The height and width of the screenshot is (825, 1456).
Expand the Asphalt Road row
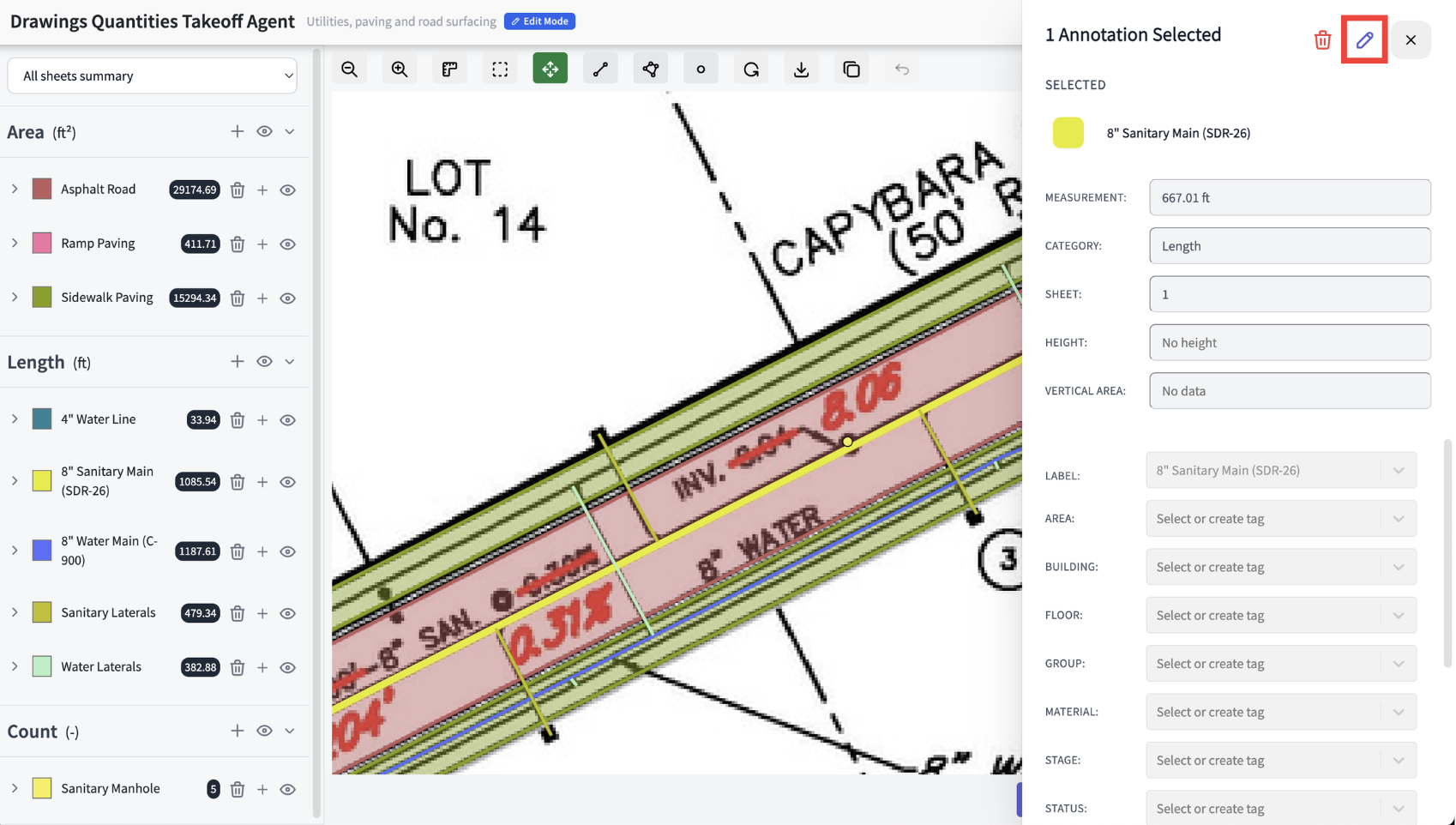click(15, 189)
